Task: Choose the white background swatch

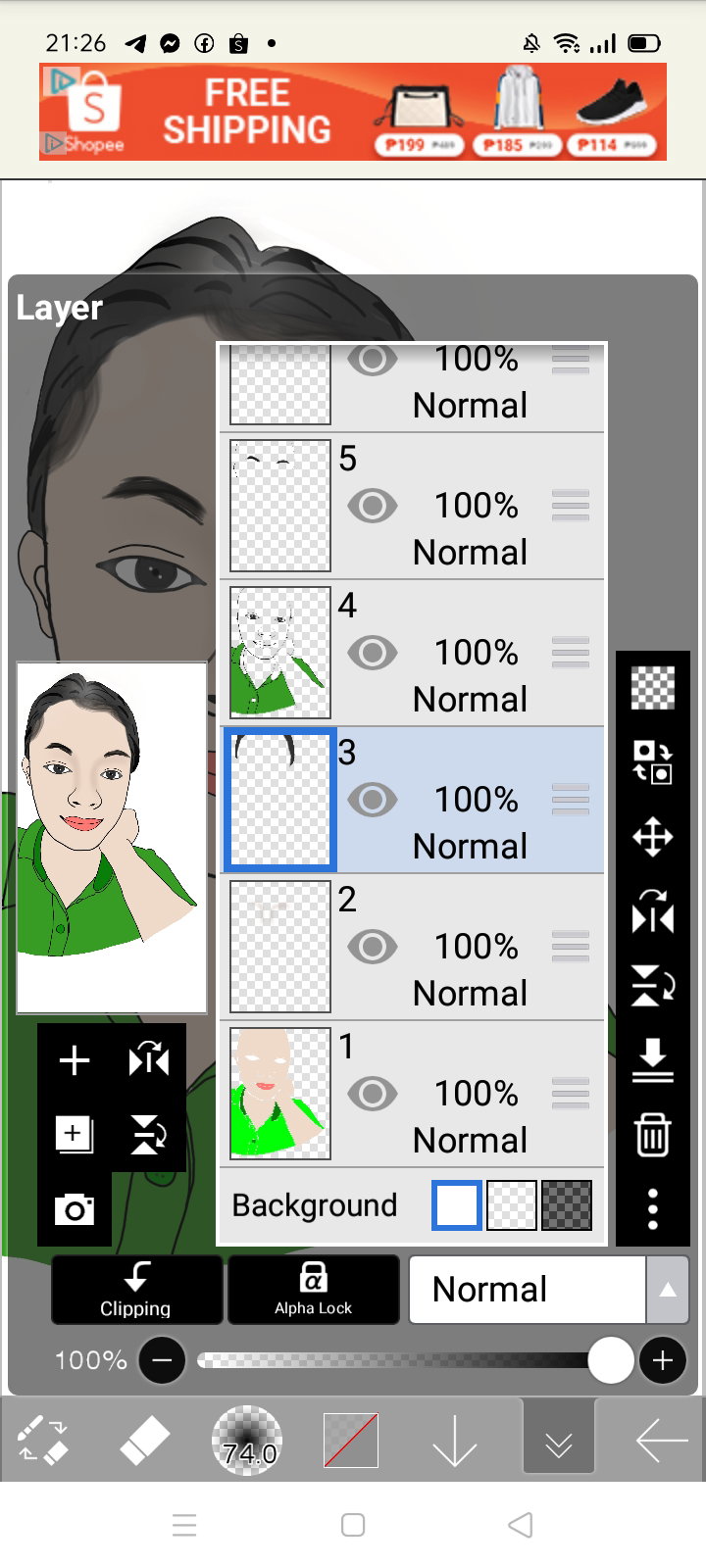Action: 457,1205
